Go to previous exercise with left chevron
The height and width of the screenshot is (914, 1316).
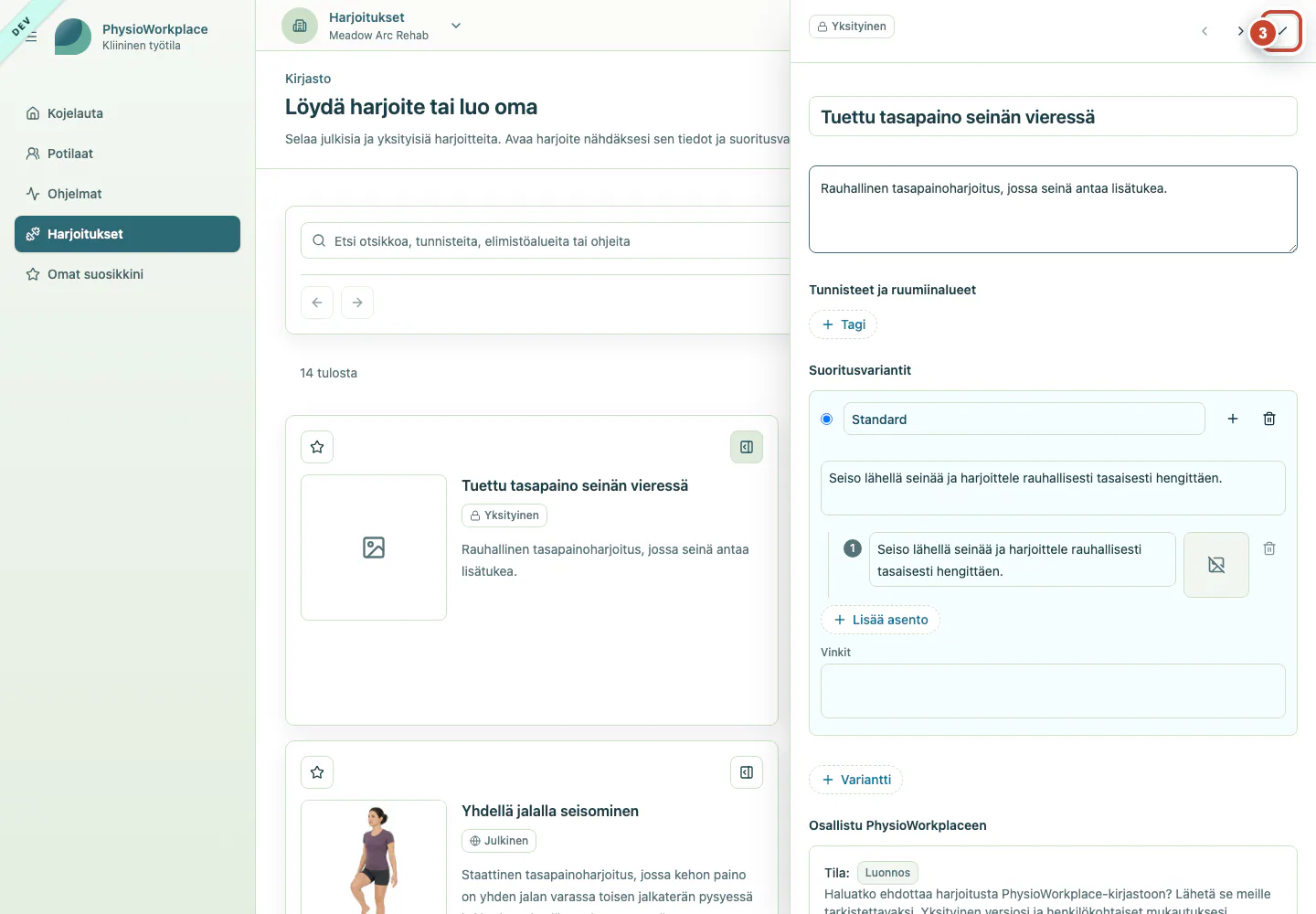[x=1205, y=31]
